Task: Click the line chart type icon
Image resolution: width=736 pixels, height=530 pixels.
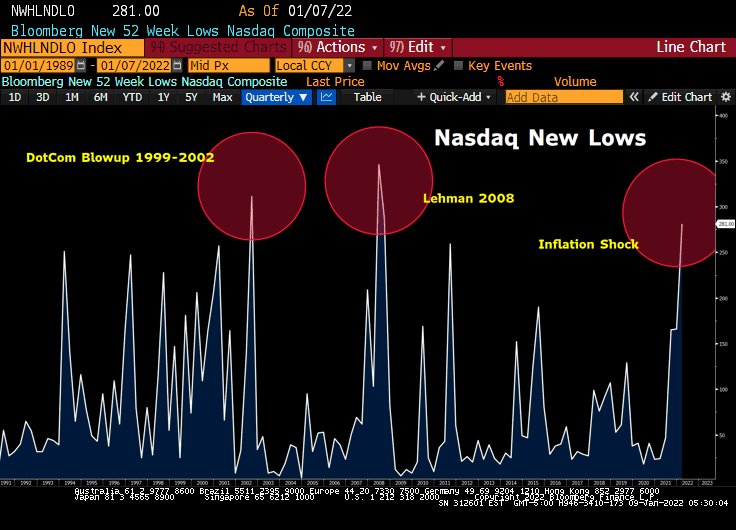Action: (326, 97)
